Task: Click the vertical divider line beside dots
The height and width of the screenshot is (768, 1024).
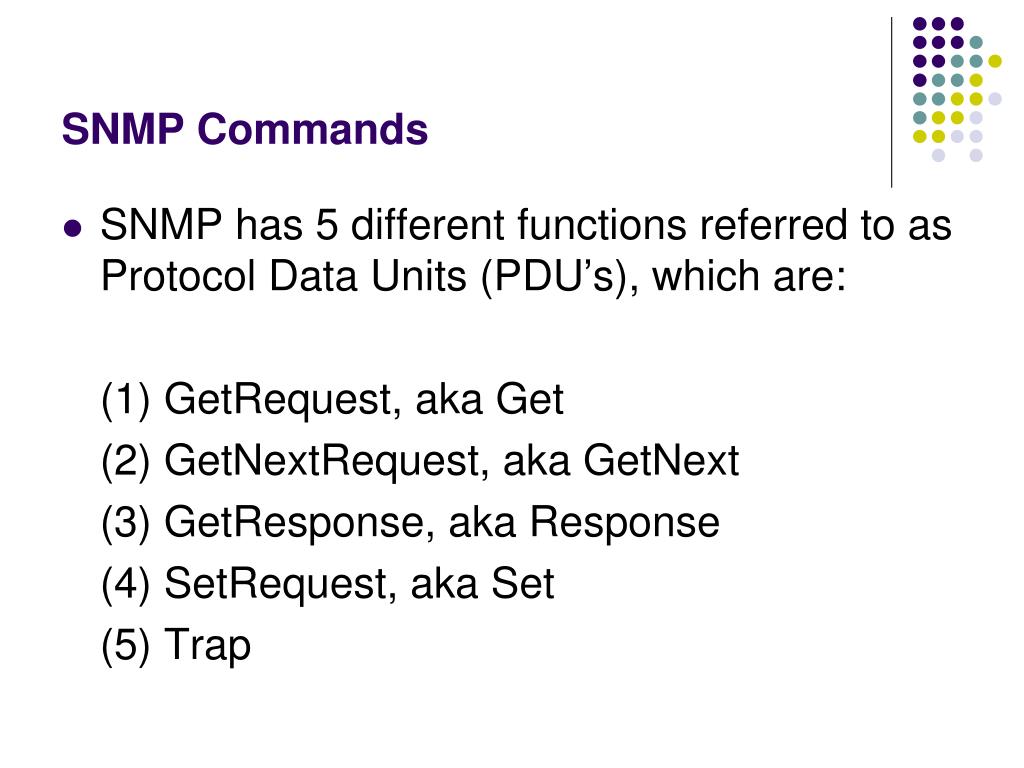Action: pos(891,103)
